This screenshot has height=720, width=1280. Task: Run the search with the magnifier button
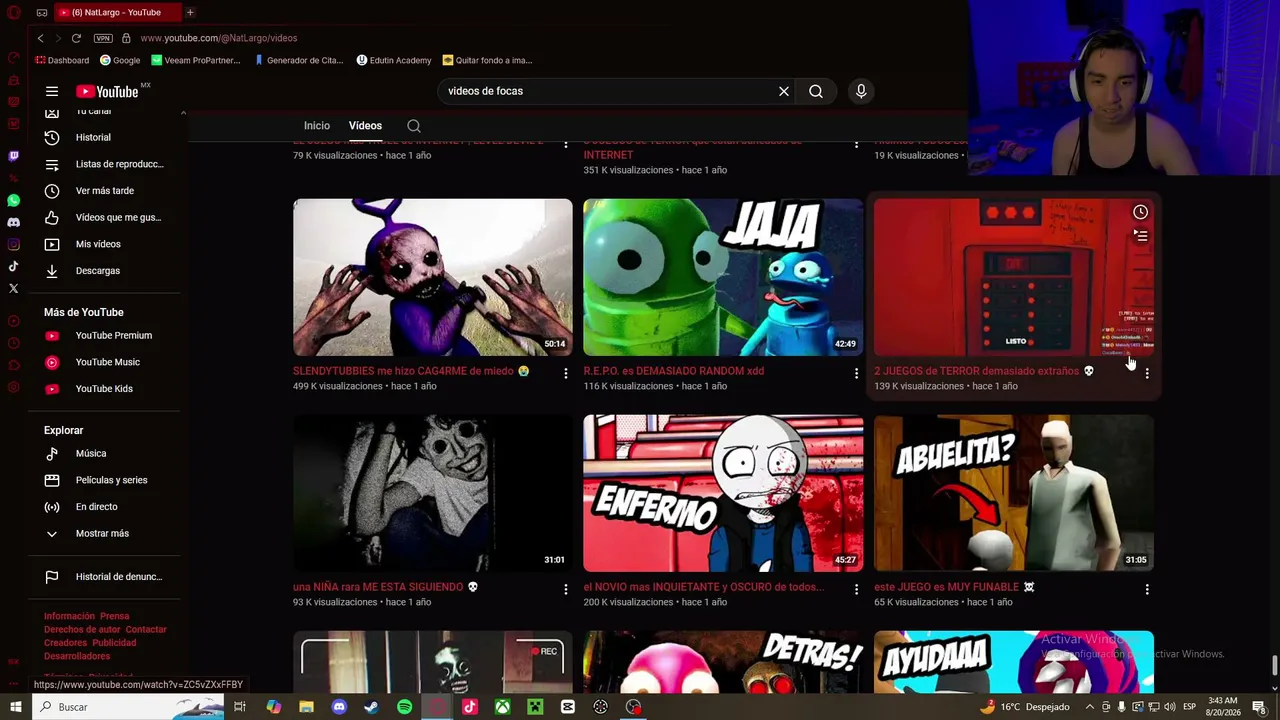coord(816,91)
